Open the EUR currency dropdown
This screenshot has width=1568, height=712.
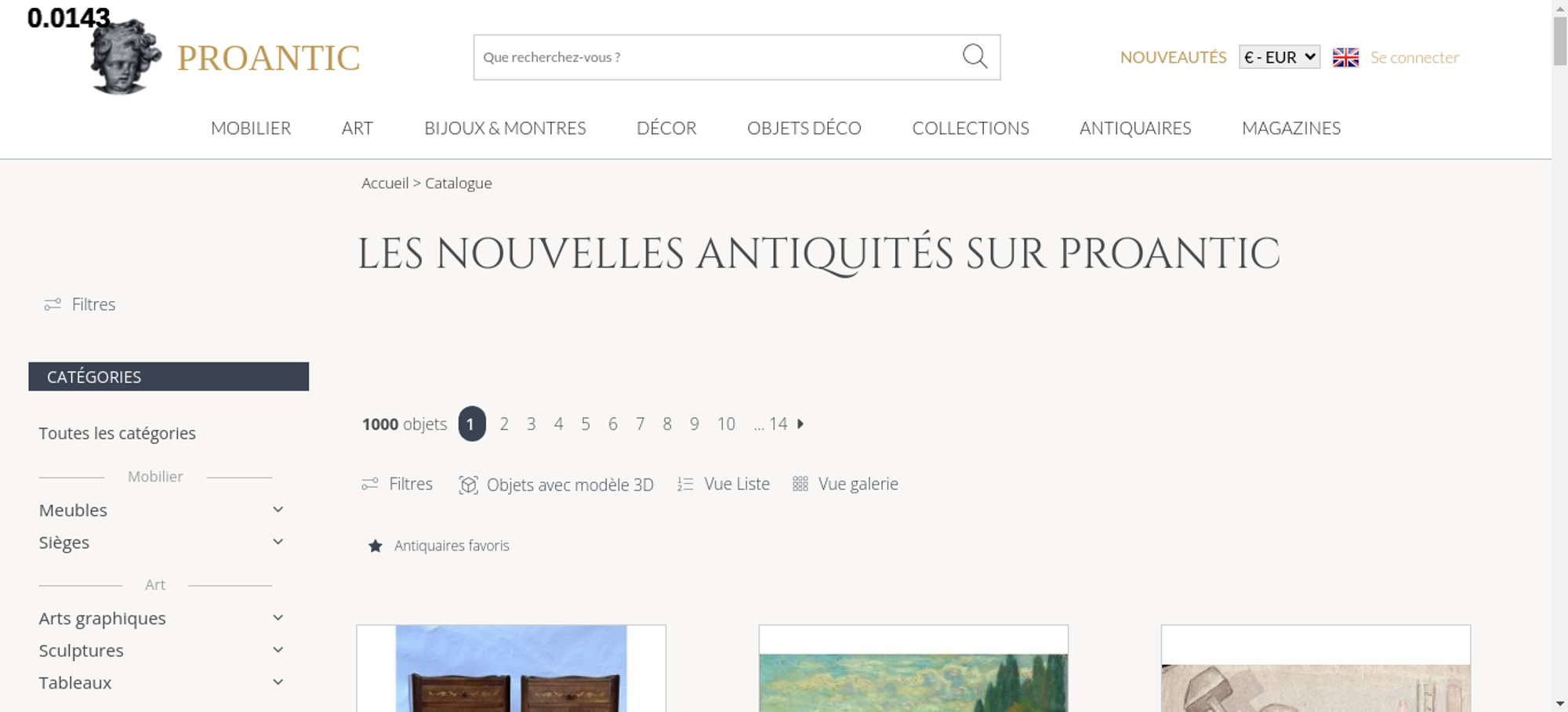click(x=1279, y=57)
